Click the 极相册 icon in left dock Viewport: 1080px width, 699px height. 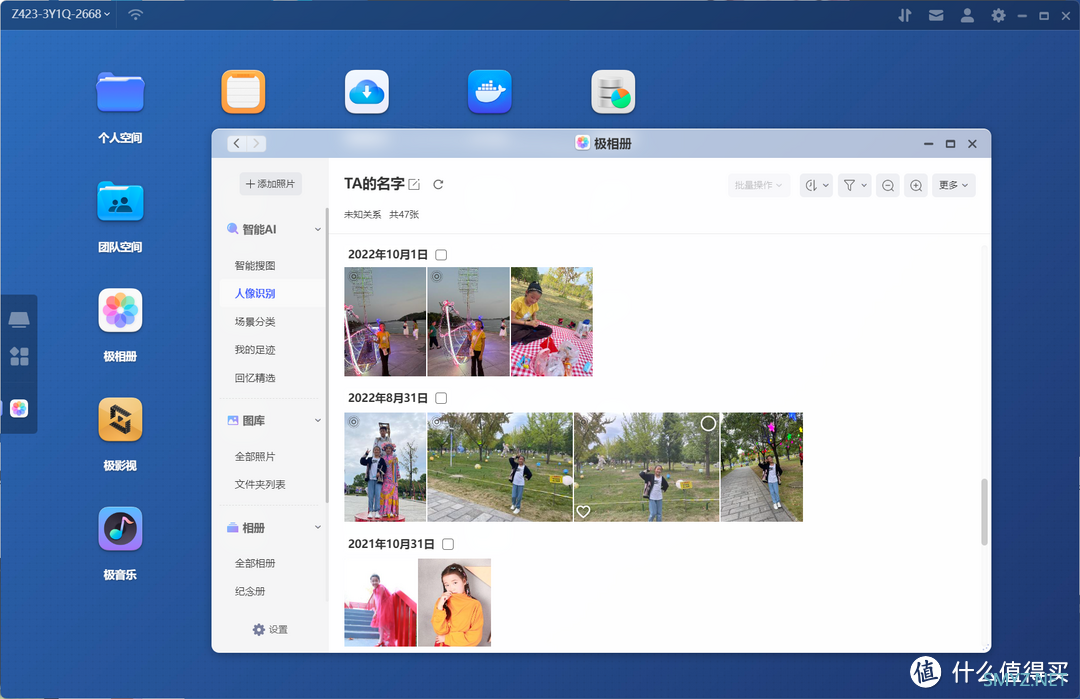19,408
